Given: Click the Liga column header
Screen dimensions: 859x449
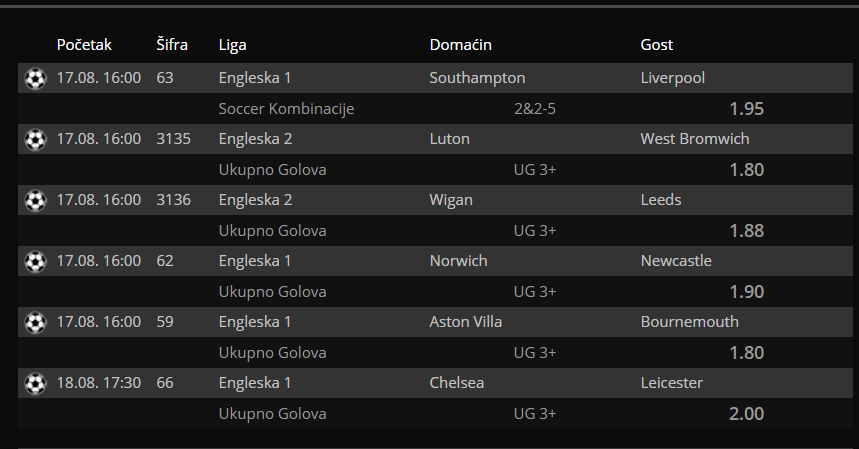Looking at the screenshot, I should click(232, 45).
